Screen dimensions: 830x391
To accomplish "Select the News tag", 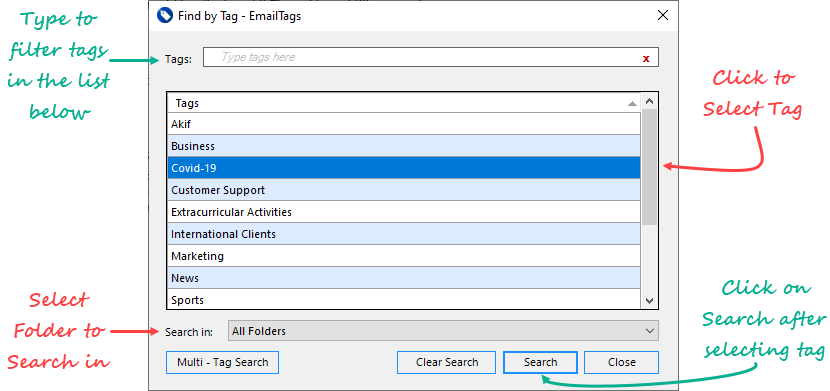I will pyautogui.click(x=404, y=278).
